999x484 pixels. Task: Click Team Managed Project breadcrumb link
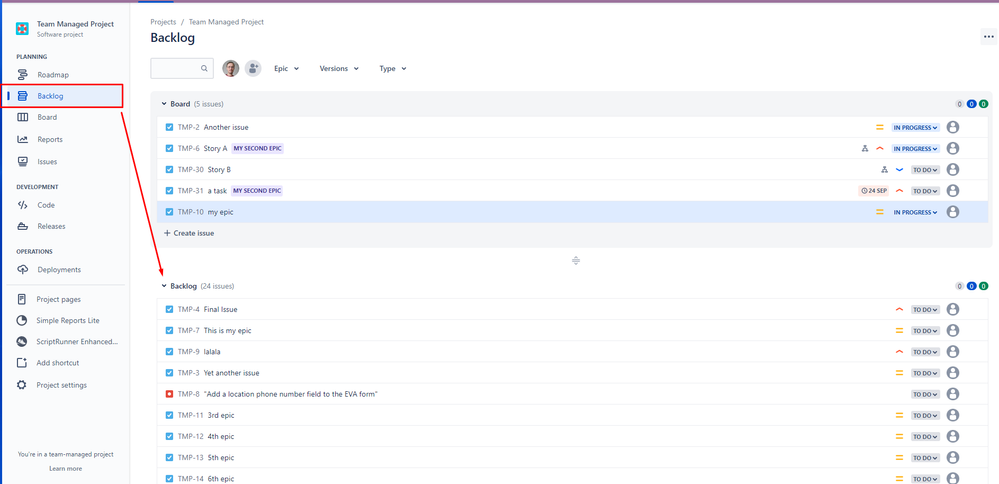(x=226, y=22)
